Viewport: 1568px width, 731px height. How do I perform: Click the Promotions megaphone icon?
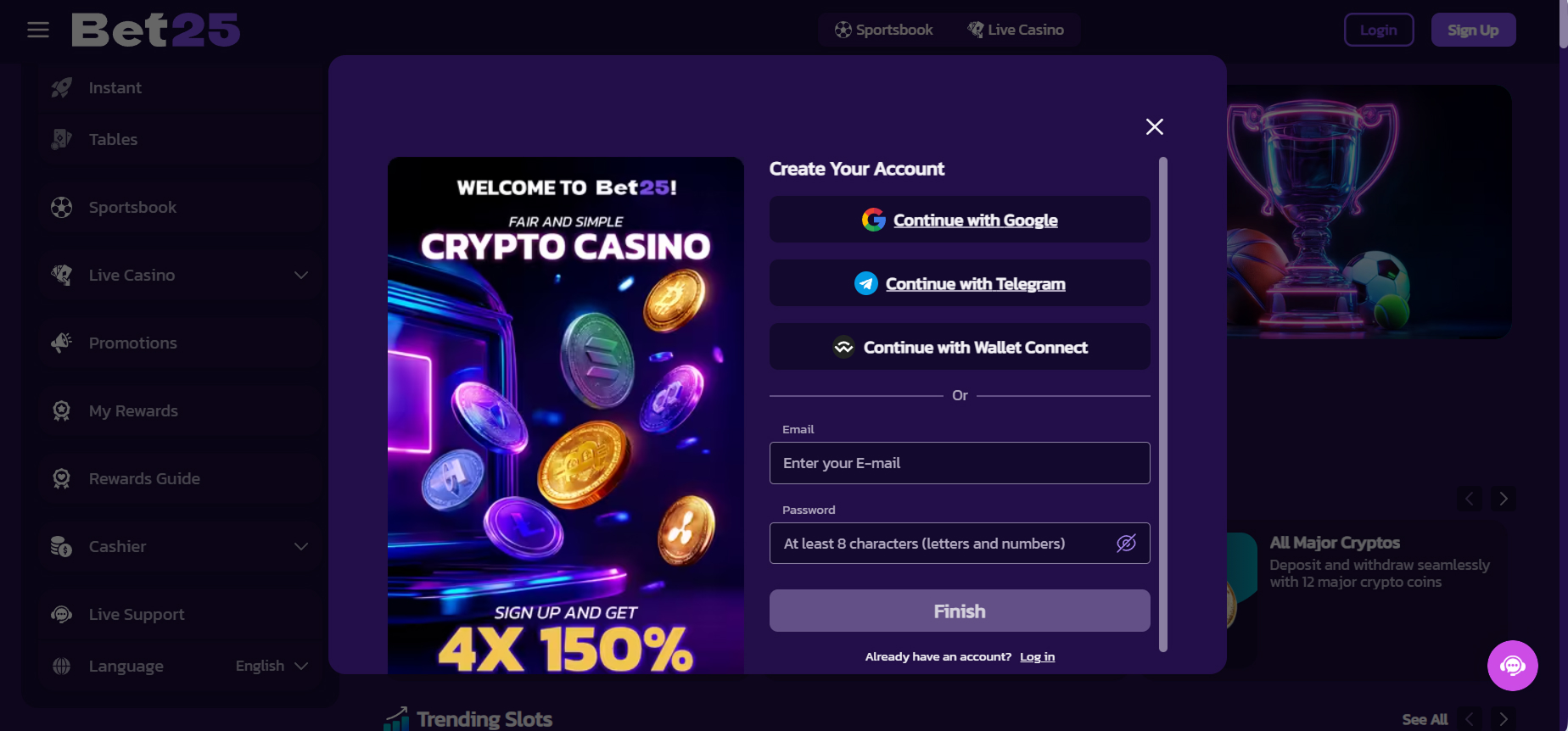click(61, 343)
